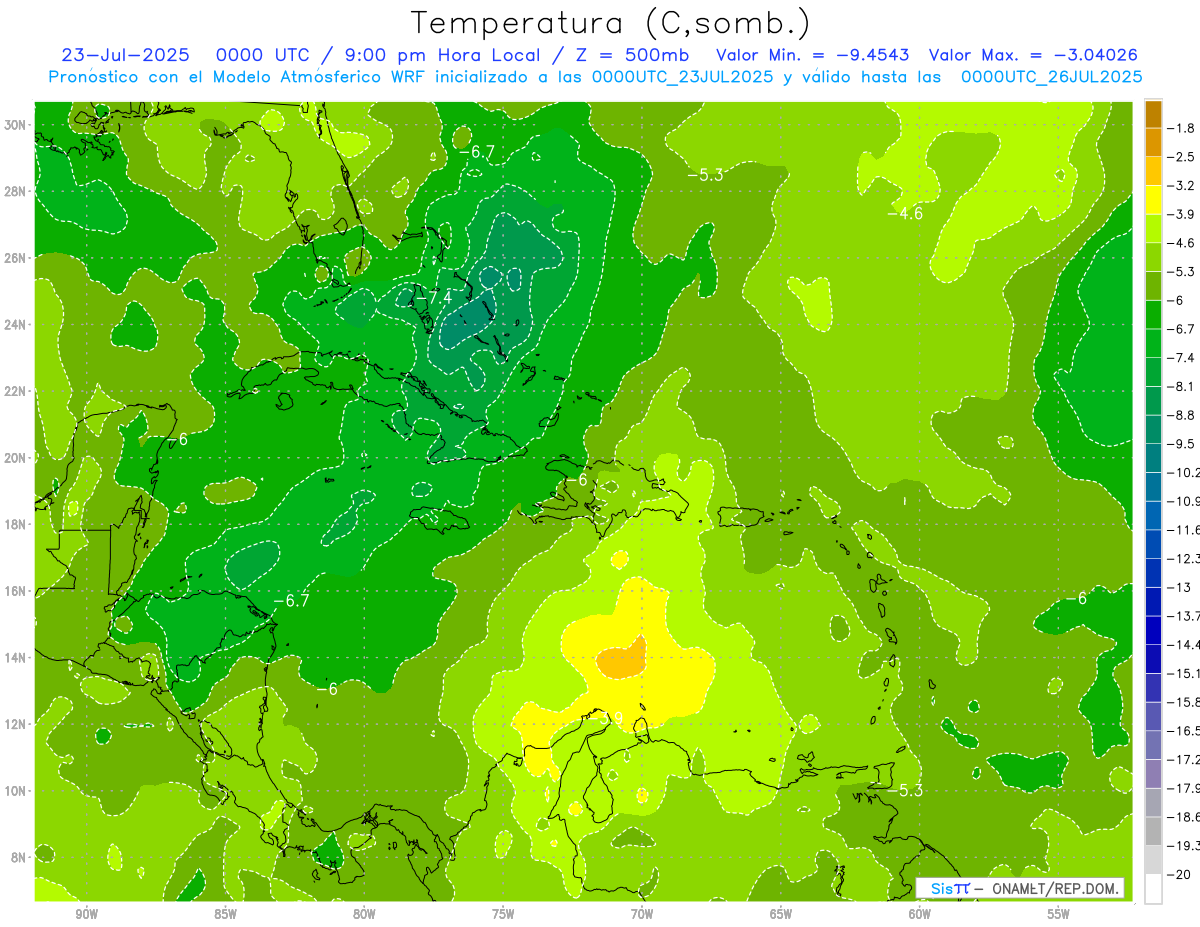Pick the green swatch between -6 and -6.7

click(1153, 314)
